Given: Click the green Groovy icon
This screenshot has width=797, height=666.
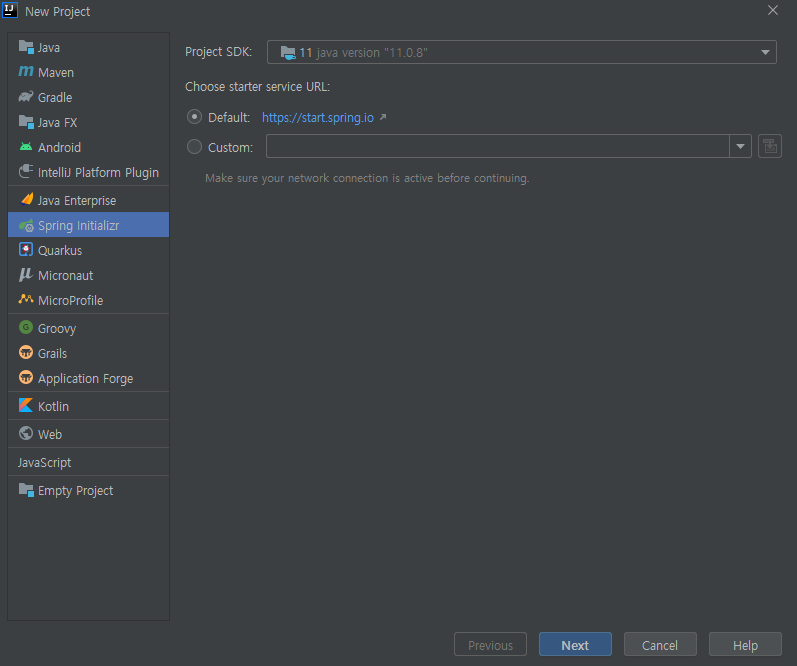Looking at the screenshot, I should (x=26, y=327).
